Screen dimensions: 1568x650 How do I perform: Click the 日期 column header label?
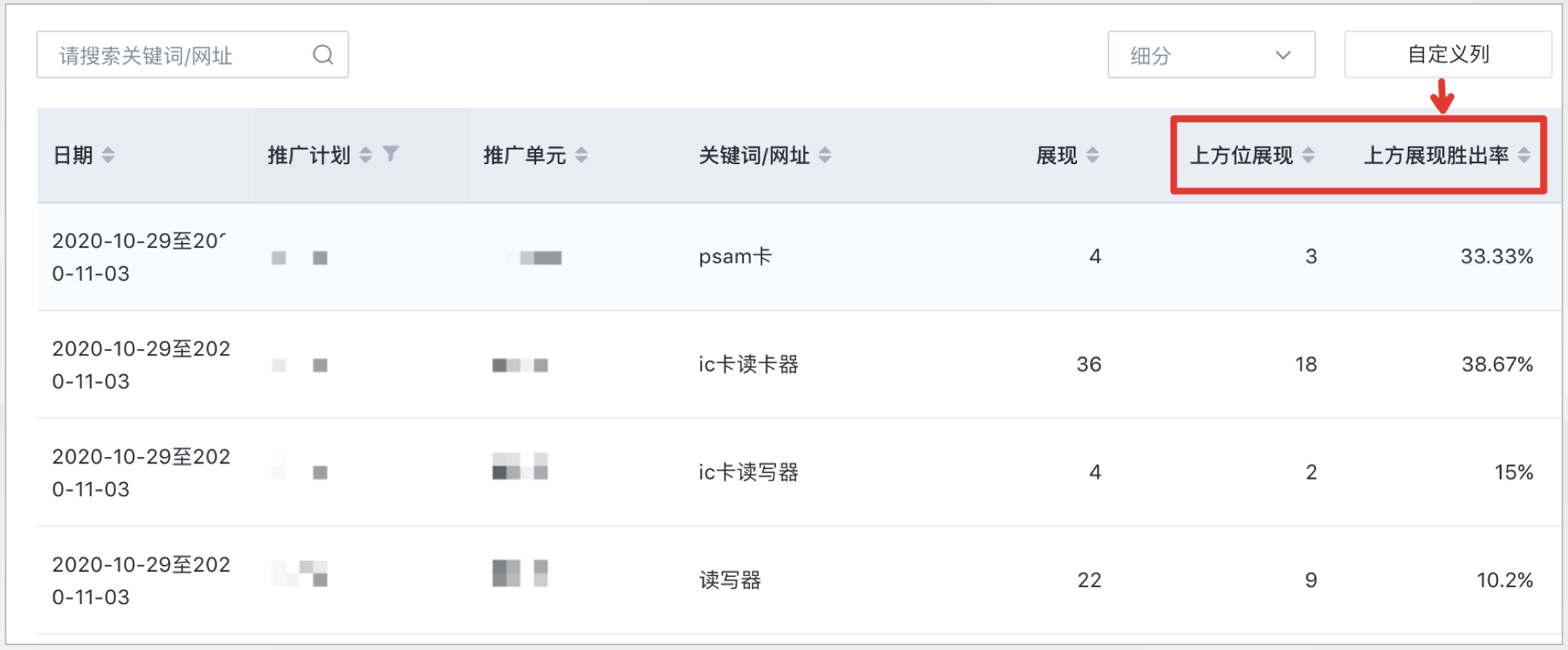(72, 155)
